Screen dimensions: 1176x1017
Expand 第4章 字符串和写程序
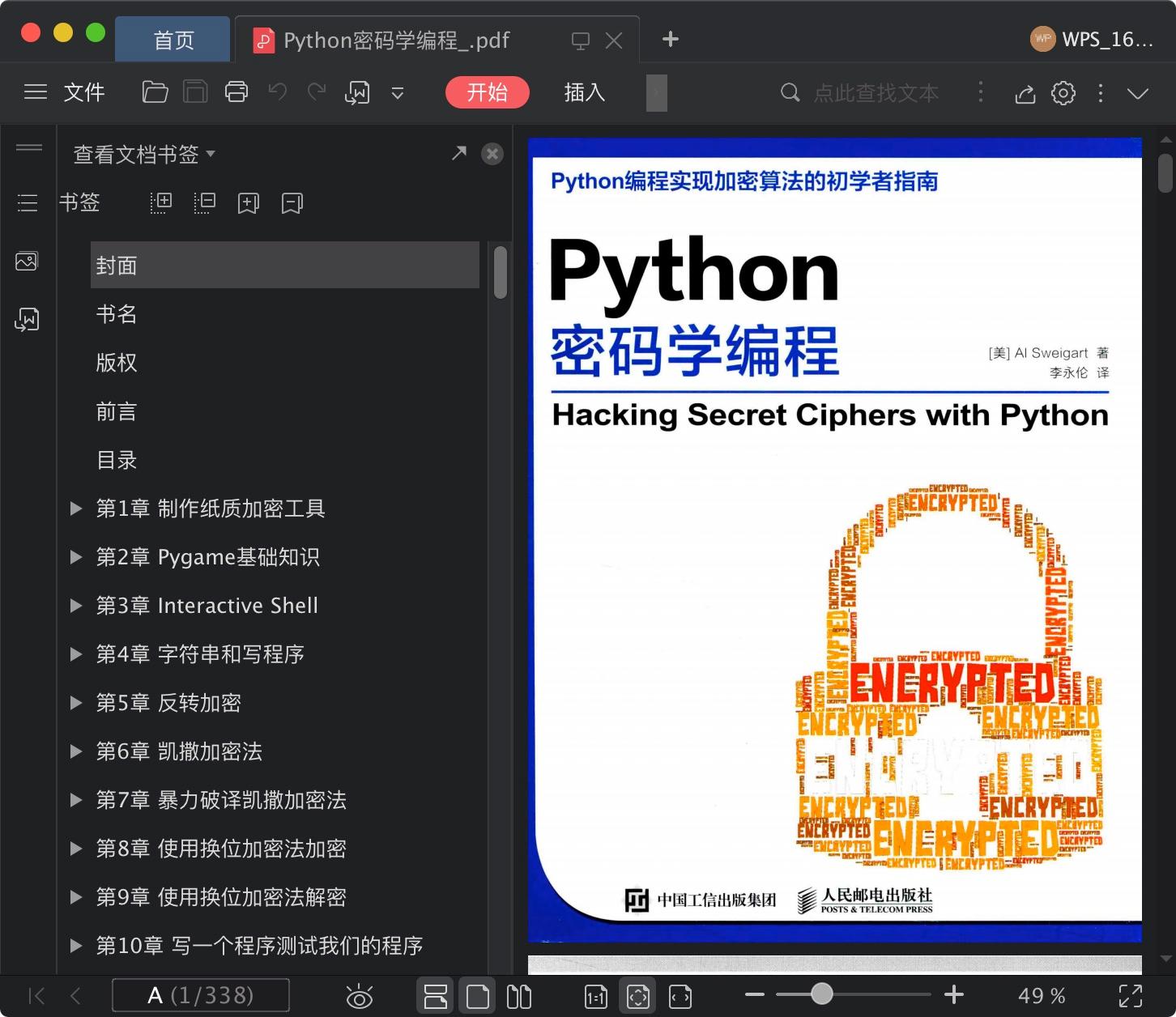pos(76,654)
